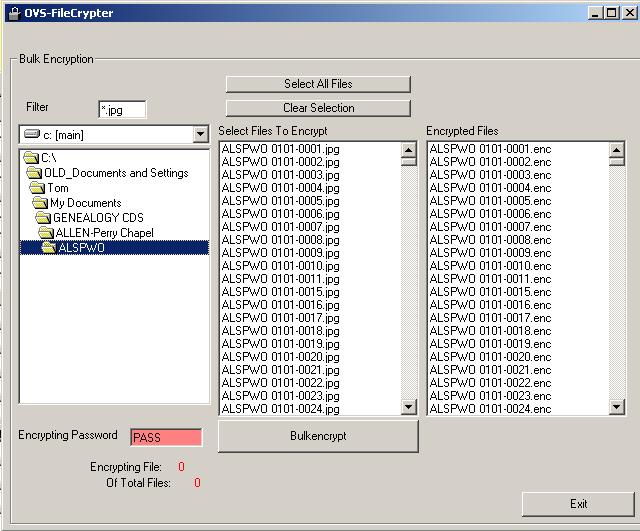Click the Select Files list scrollbar thumb
Image resolution: width=640 pixels, height=531 pixels.
[x=409, y=162]
